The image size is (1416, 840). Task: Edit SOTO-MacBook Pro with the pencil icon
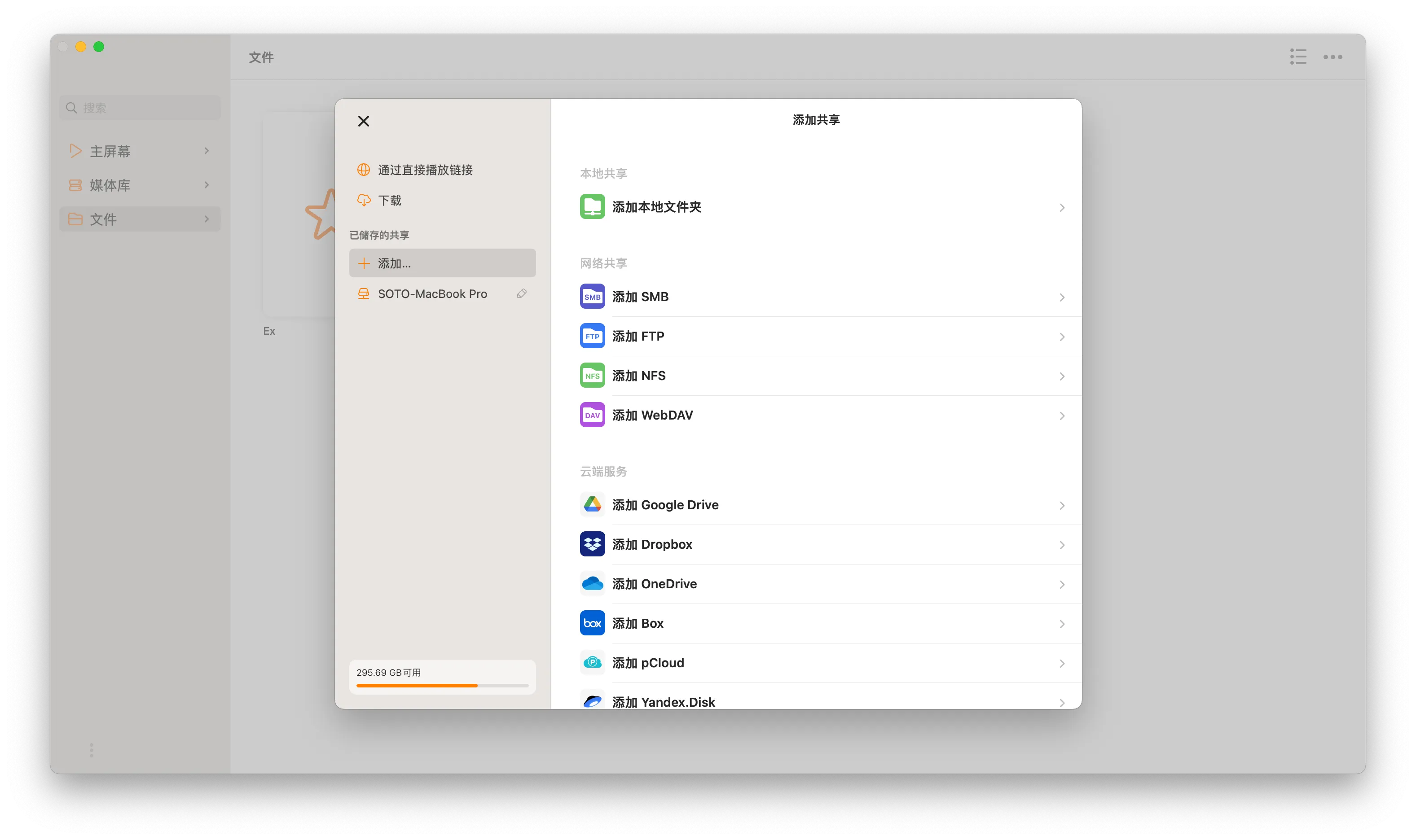[521, 293]
